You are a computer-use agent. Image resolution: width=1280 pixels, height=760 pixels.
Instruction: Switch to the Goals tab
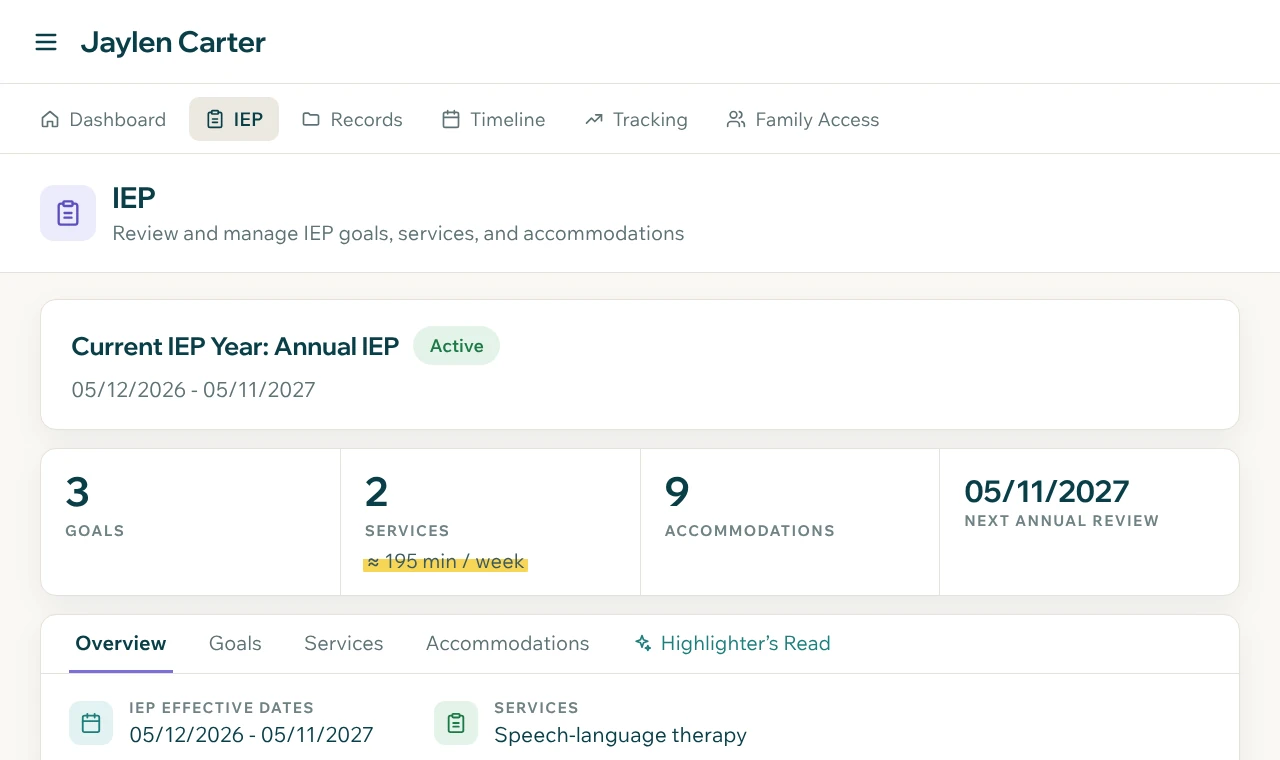point(235,643)
